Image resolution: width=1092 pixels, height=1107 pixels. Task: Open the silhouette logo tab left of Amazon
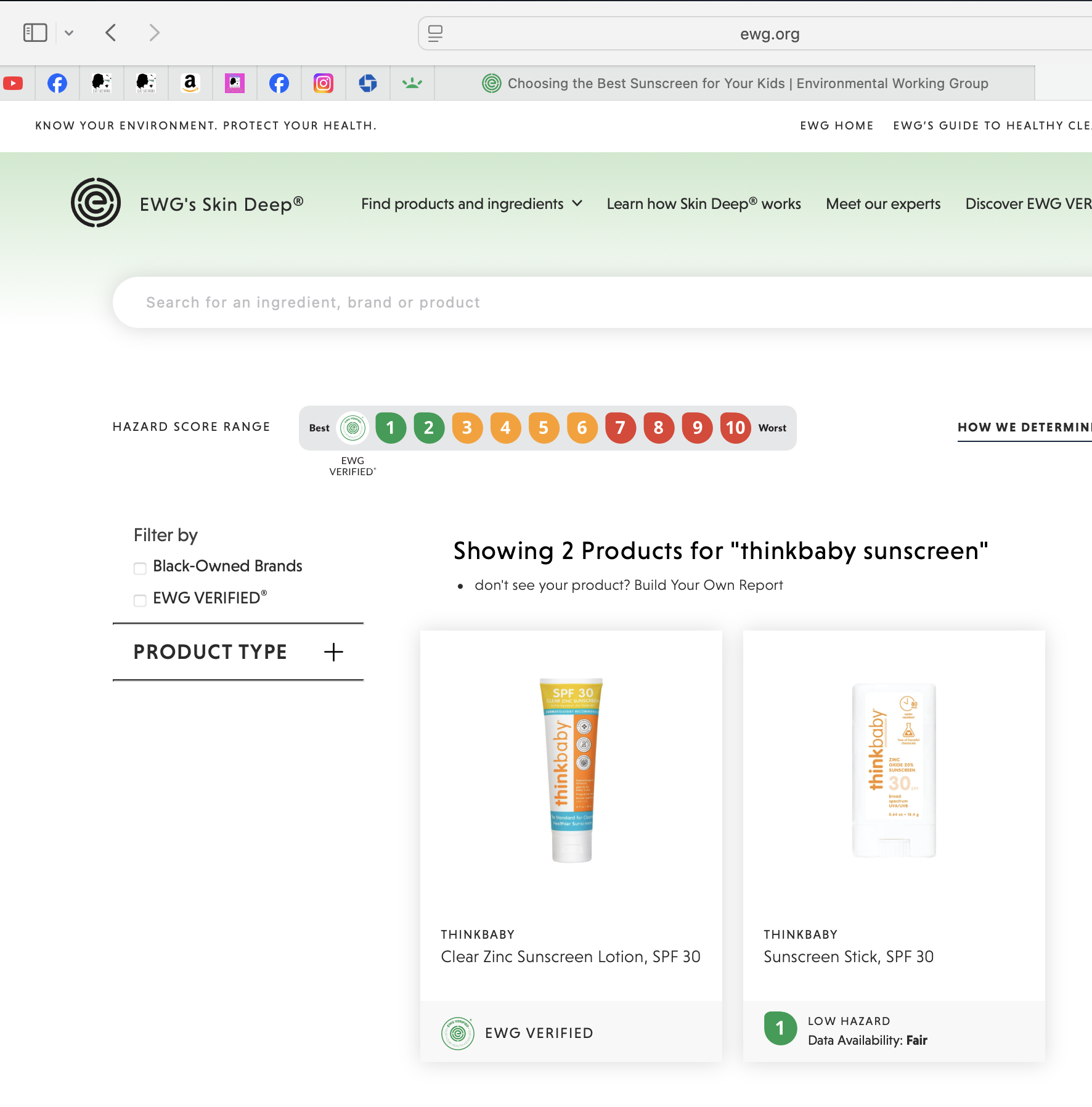click(146, 83)
